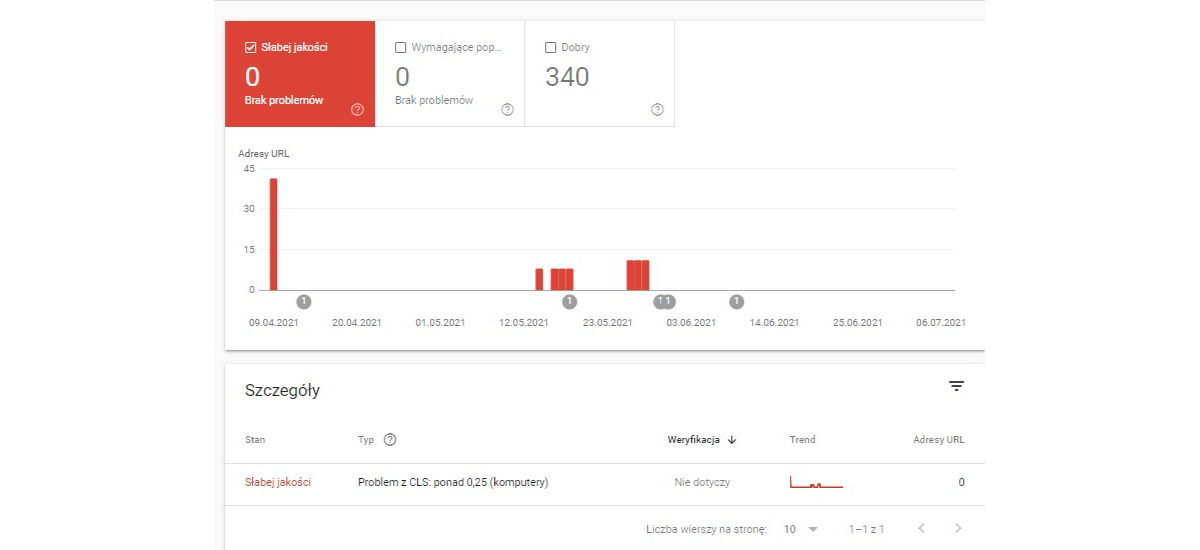Open help icon in Słabej jakości card
This screenshot has height=550, width=1200.
pos(357,110)
